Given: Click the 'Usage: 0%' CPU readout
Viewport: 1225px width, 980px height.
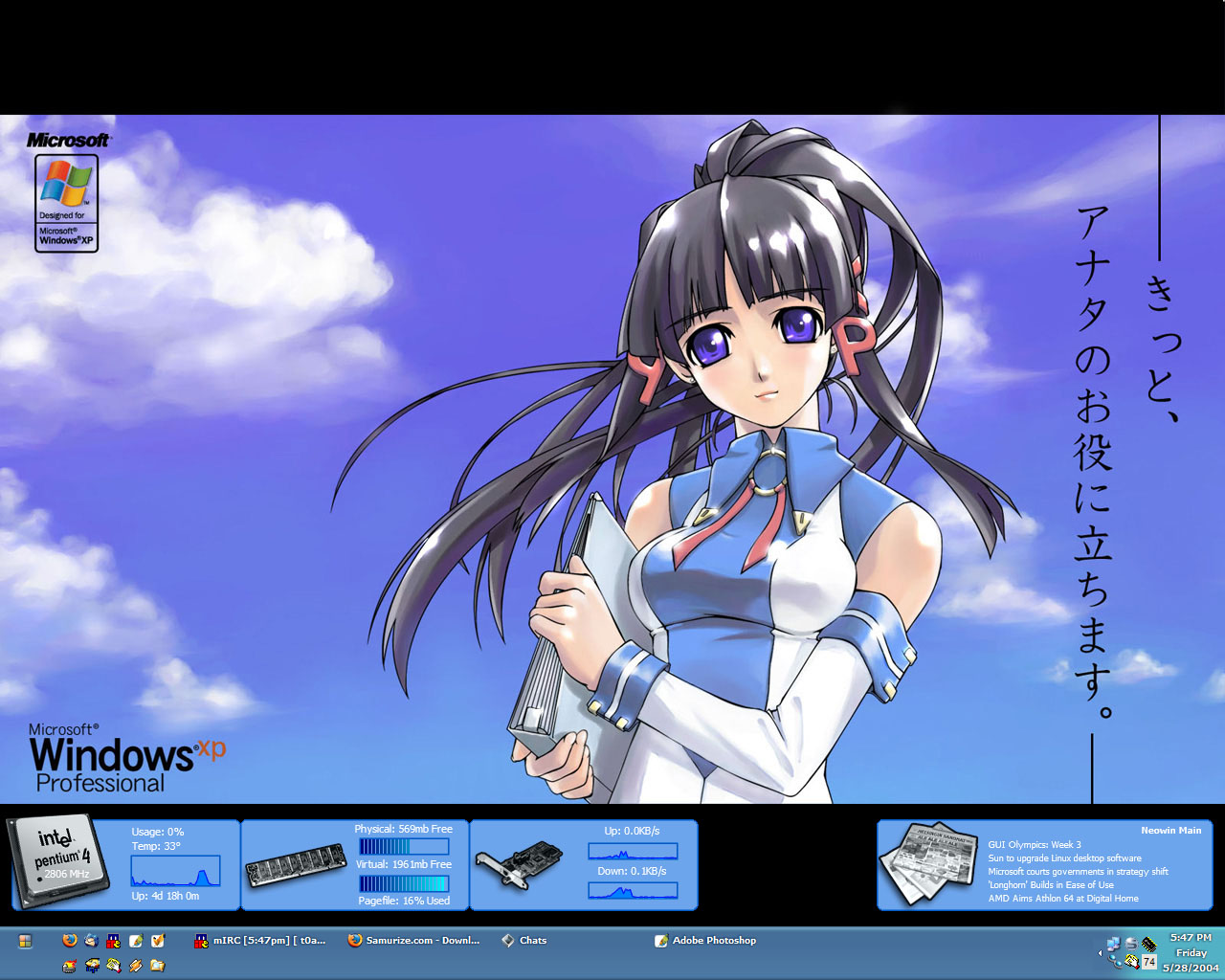Looking at the screenshot, I should coord(158,832).
